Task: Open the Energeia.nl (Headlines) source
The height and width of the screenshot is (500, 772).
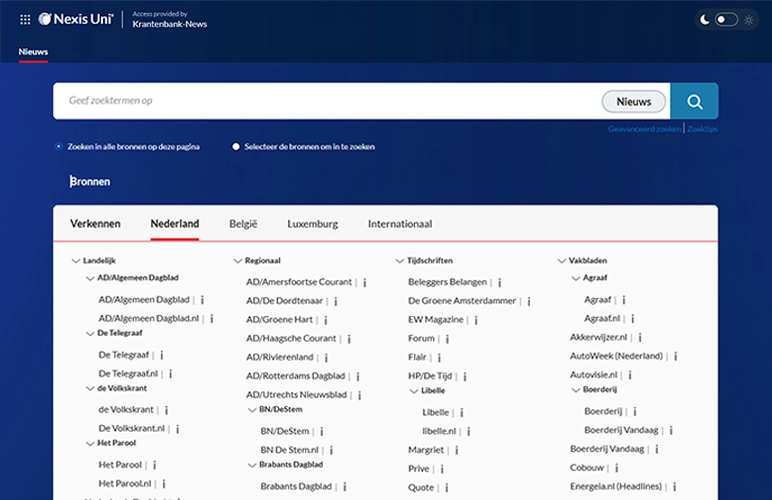Action: pyautogui.click(x=615, y=487)
